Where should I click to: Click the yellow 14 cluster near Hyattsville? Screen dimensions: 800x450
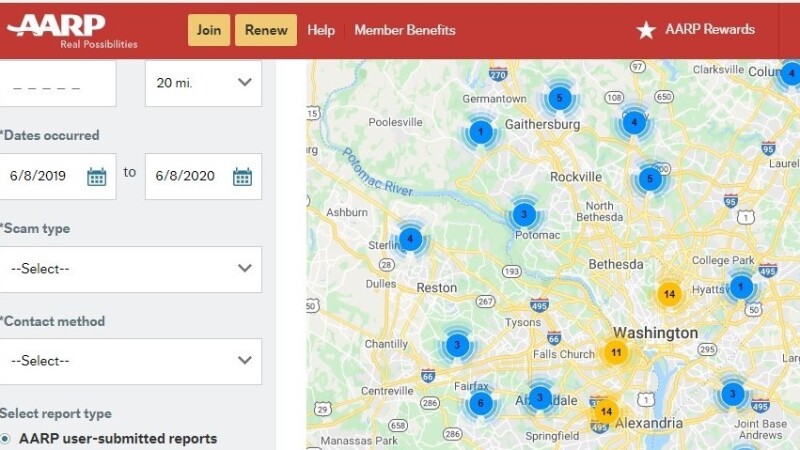(x=669, y=294)
